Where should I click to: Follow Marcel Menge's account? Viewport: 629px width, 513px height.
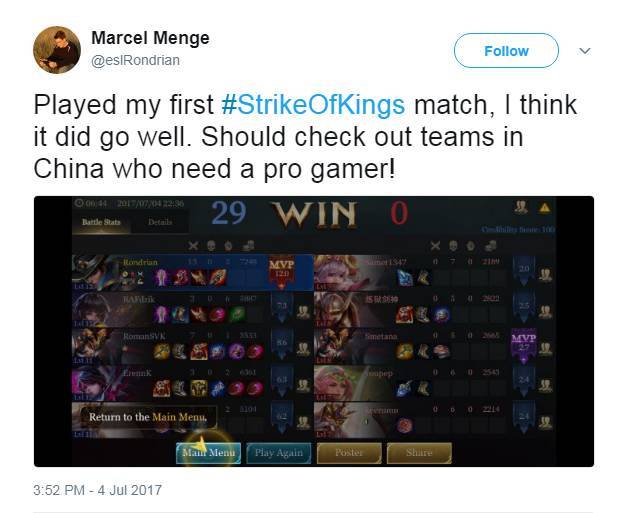[x=506, y=51]
